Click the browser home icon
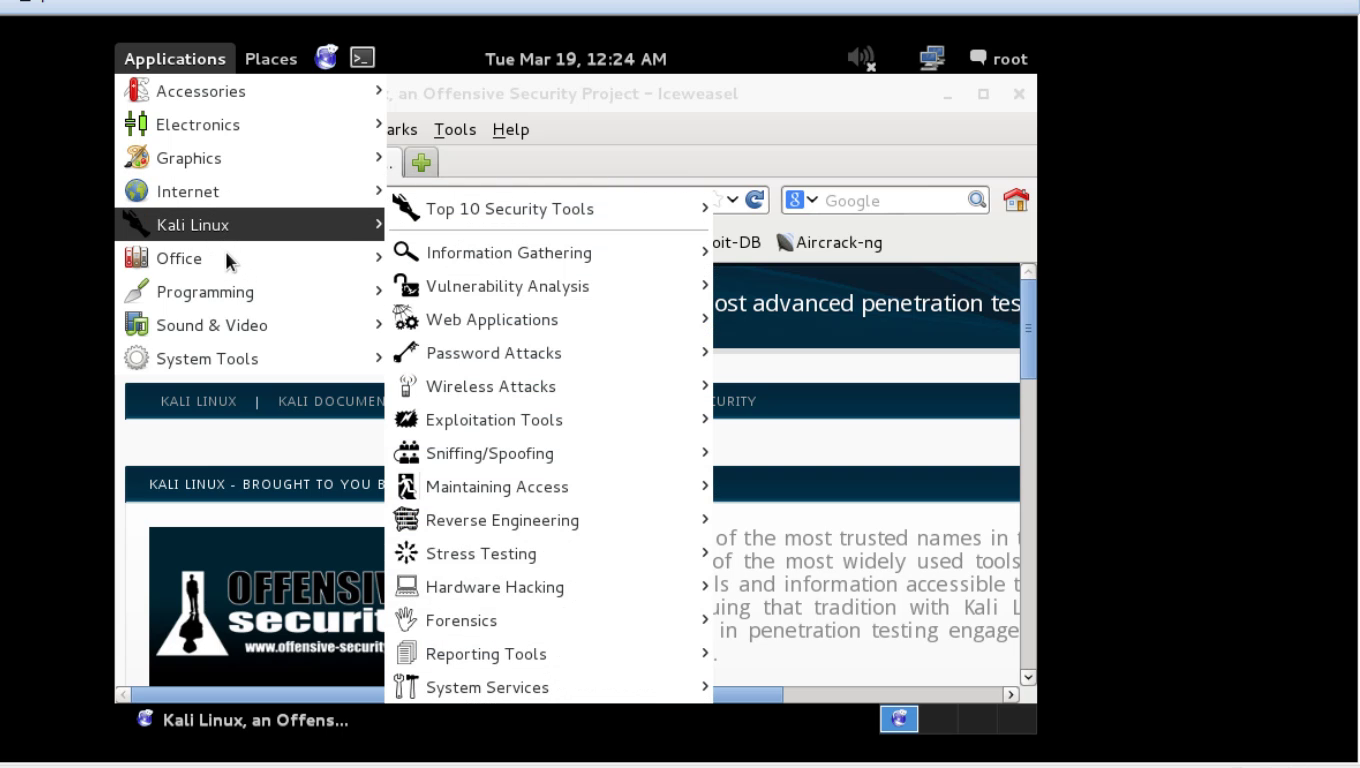Screen dimensions: 1360x768 coord(1016,200)
